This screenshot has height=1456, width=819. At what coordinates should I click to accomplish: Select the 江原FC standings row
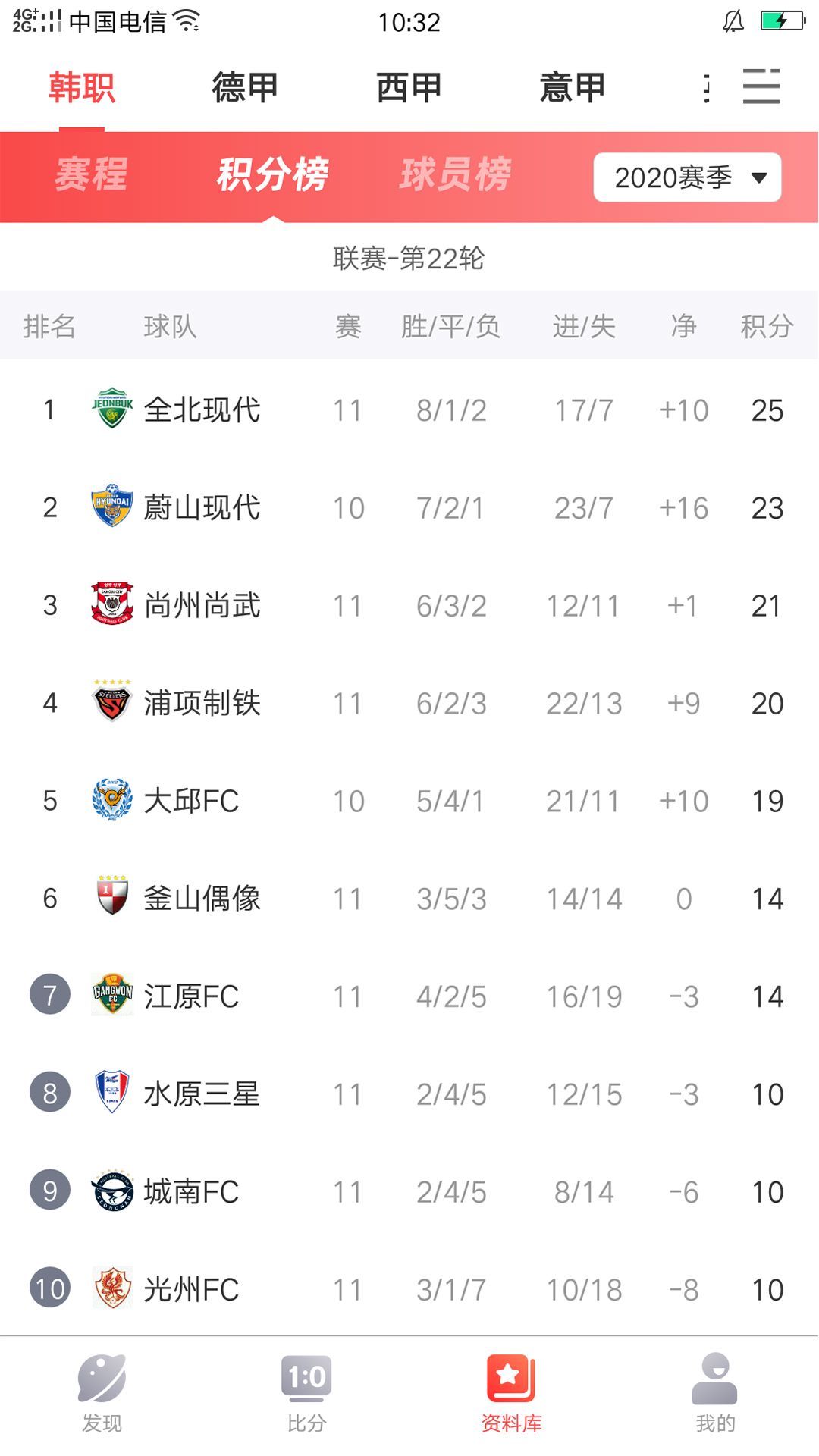409,996
